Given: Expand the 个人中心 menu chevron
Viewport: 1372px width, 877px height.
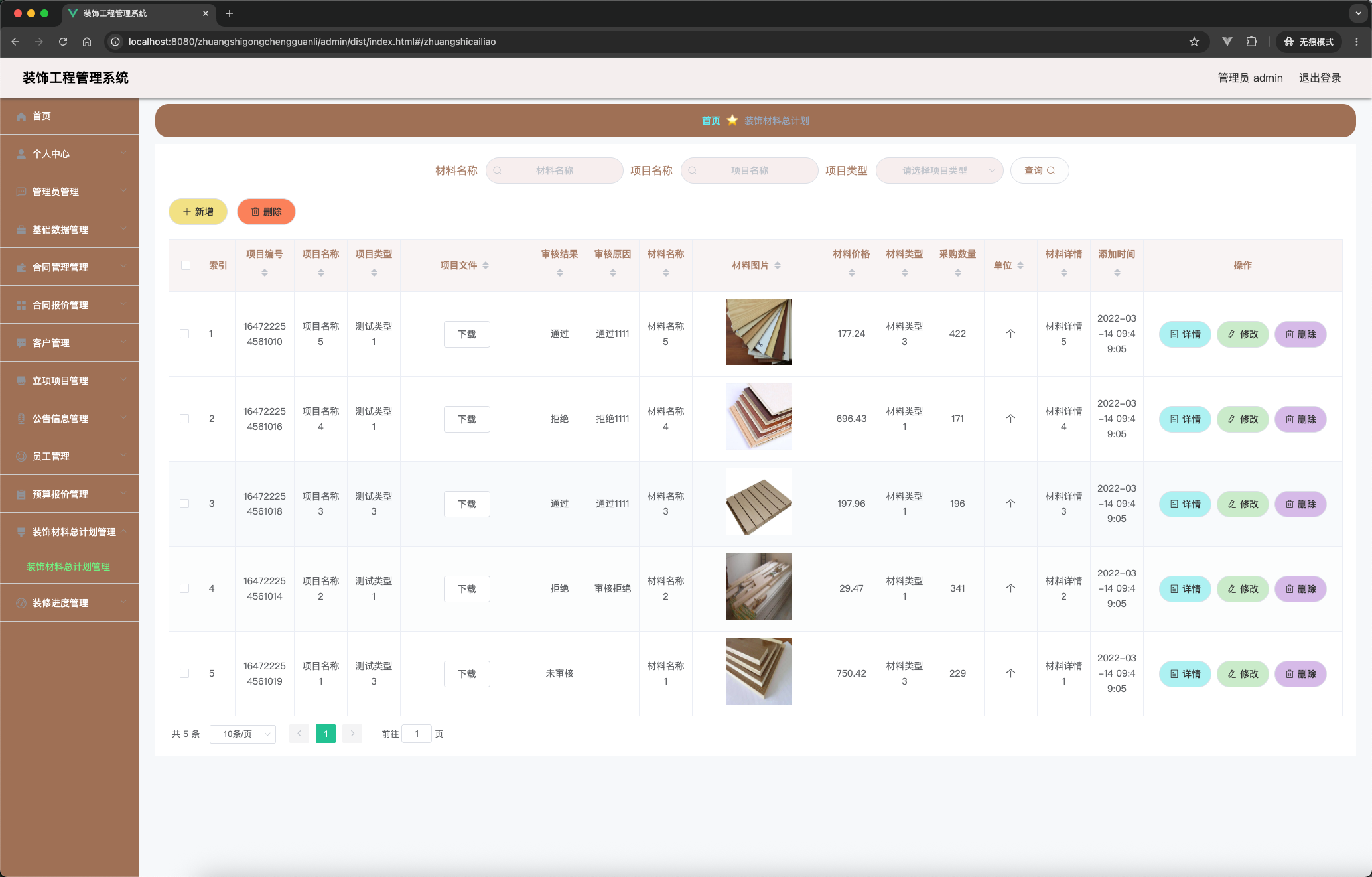Looking at the screenshot, I should click(x=123, y=153).
